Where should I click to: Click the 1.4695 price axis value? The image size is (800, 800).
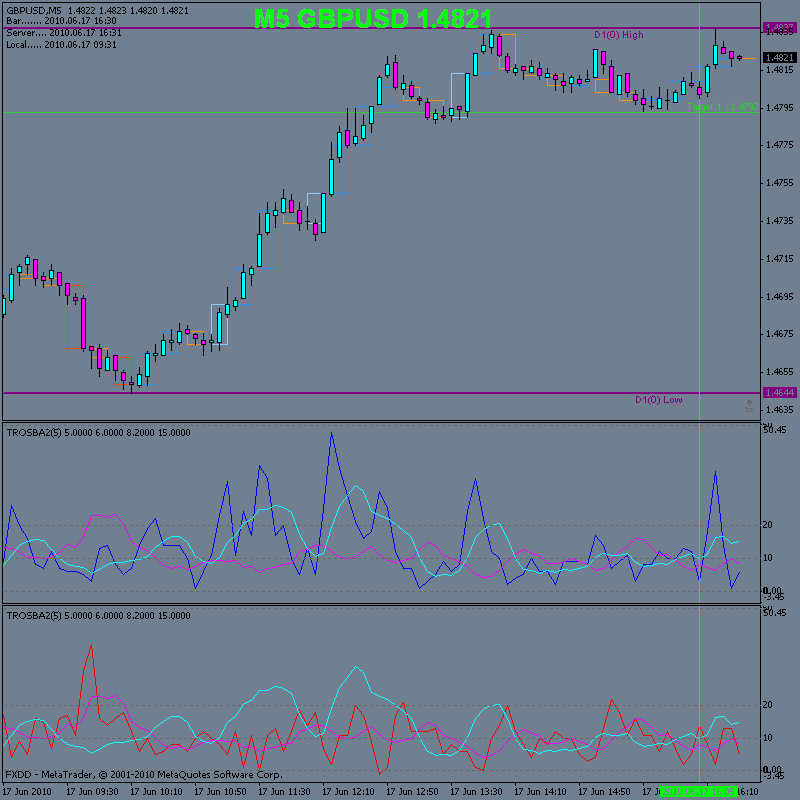click(x=780, y=296)
